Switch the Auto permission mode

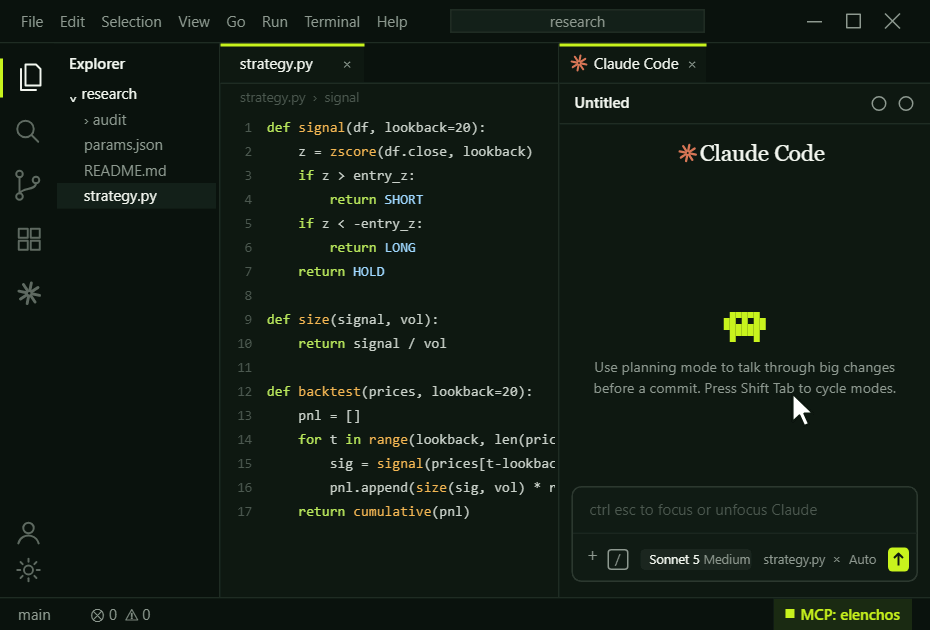[862, 559]
